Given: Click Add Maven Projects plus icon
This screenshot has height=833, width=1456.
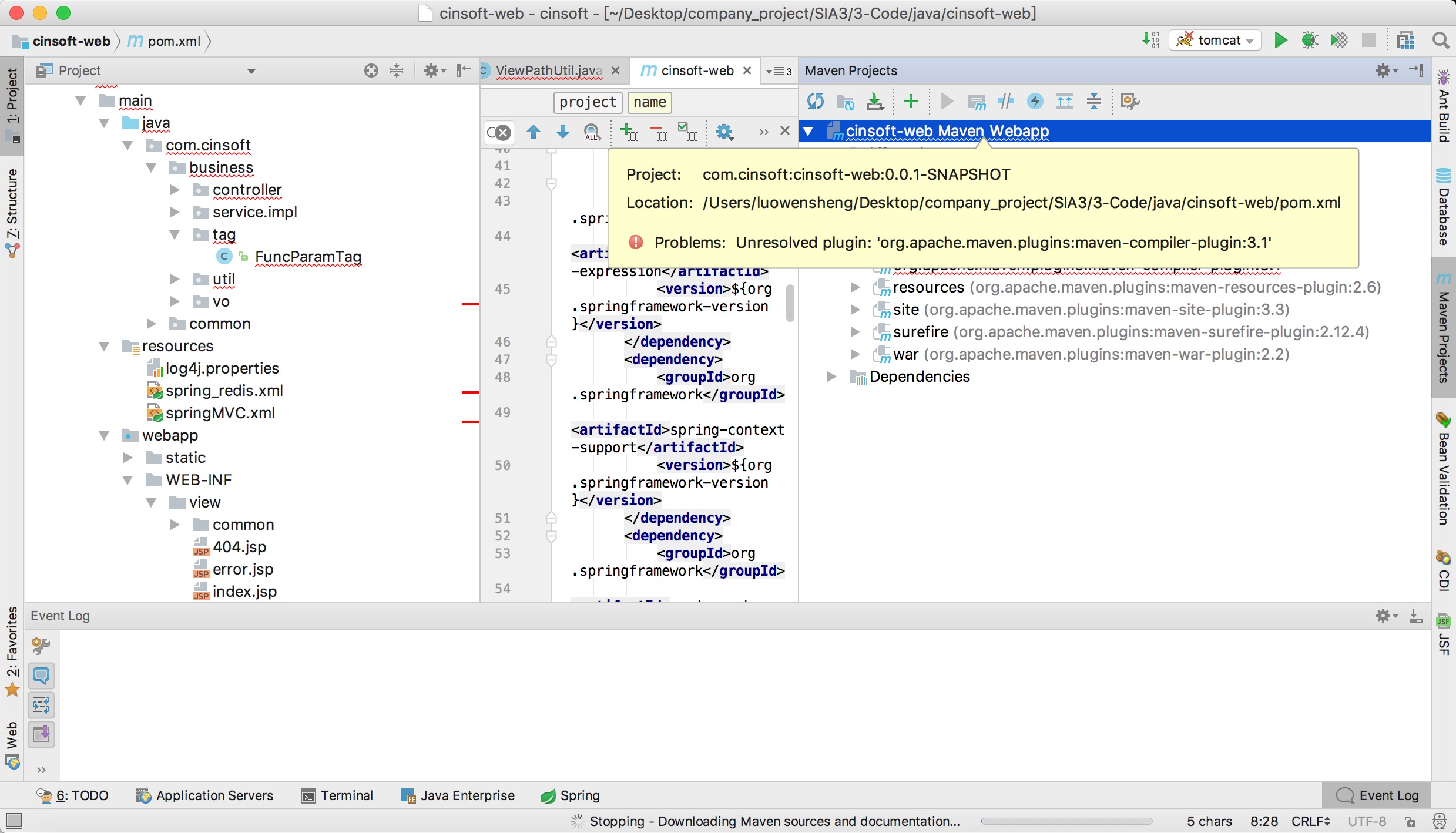Looking at the screenshot, I should 910,102.
